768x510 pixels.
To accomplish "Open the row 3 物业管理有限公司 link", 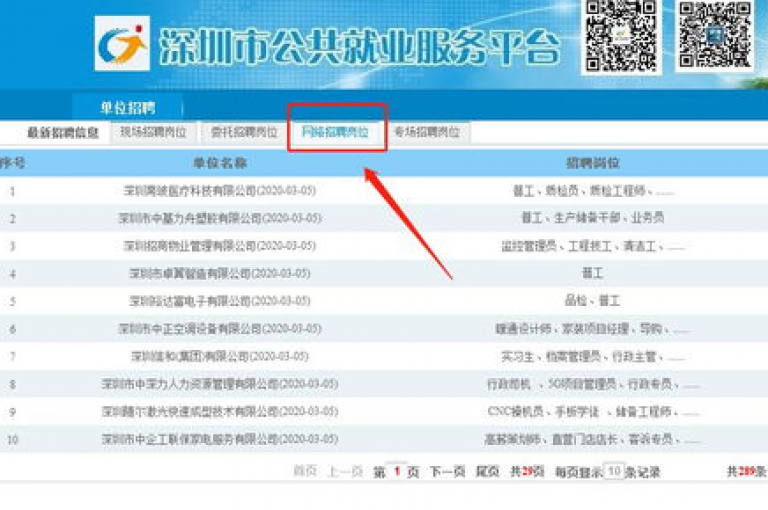I will tap(220, 245).
